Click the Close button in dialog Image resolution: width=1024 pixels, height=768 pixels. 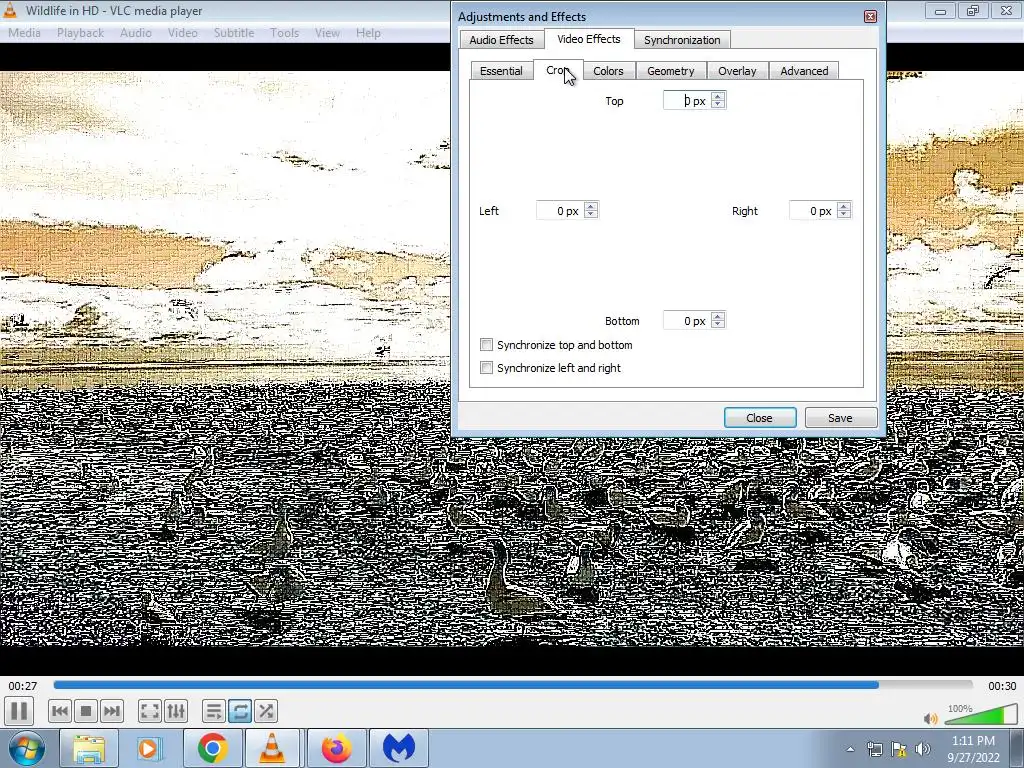[x=760, y=417]
